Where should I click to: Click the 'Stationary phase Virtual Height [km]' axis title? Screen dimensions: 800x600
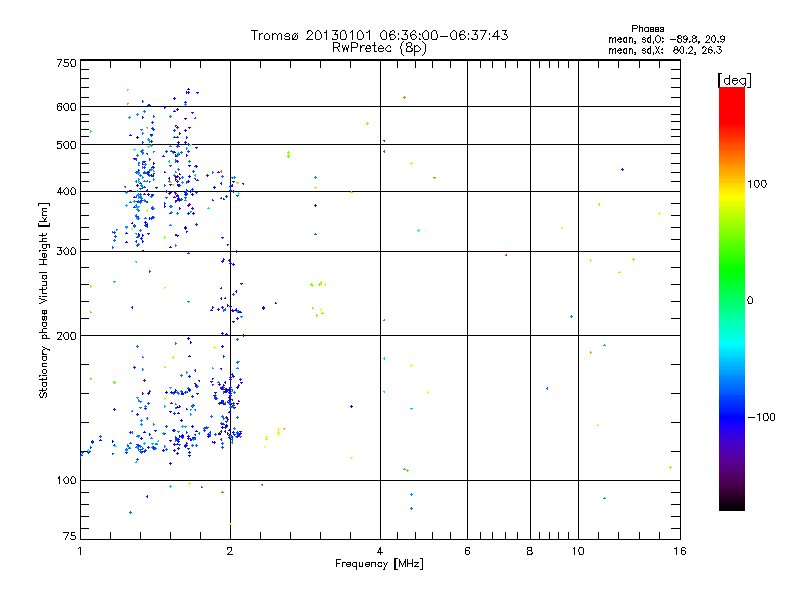[43, 300]
